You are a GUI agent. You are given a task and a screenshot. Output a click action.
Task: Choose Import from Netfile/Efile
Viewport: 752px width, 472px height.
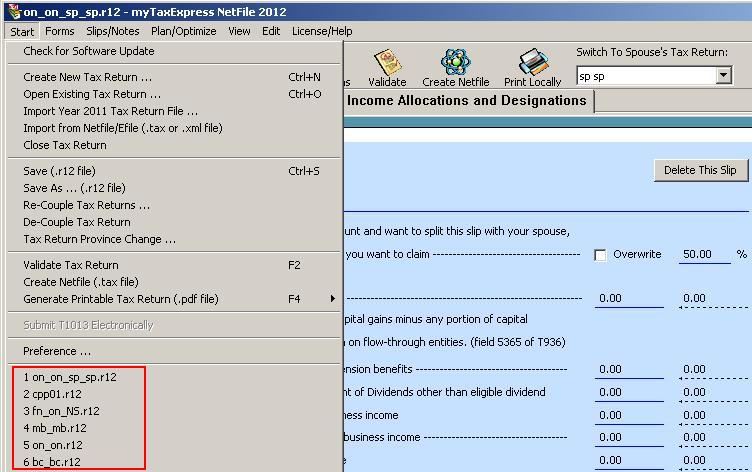tap(174, 128)
